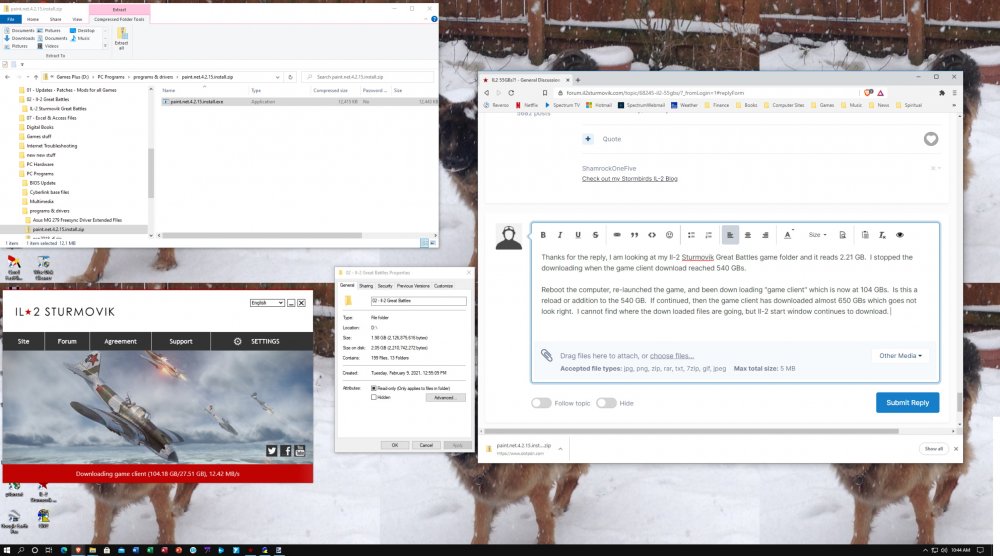The image size is (1000, 556).
Task: Insert a quote block in the reply
Action: [x=634, y=235]
